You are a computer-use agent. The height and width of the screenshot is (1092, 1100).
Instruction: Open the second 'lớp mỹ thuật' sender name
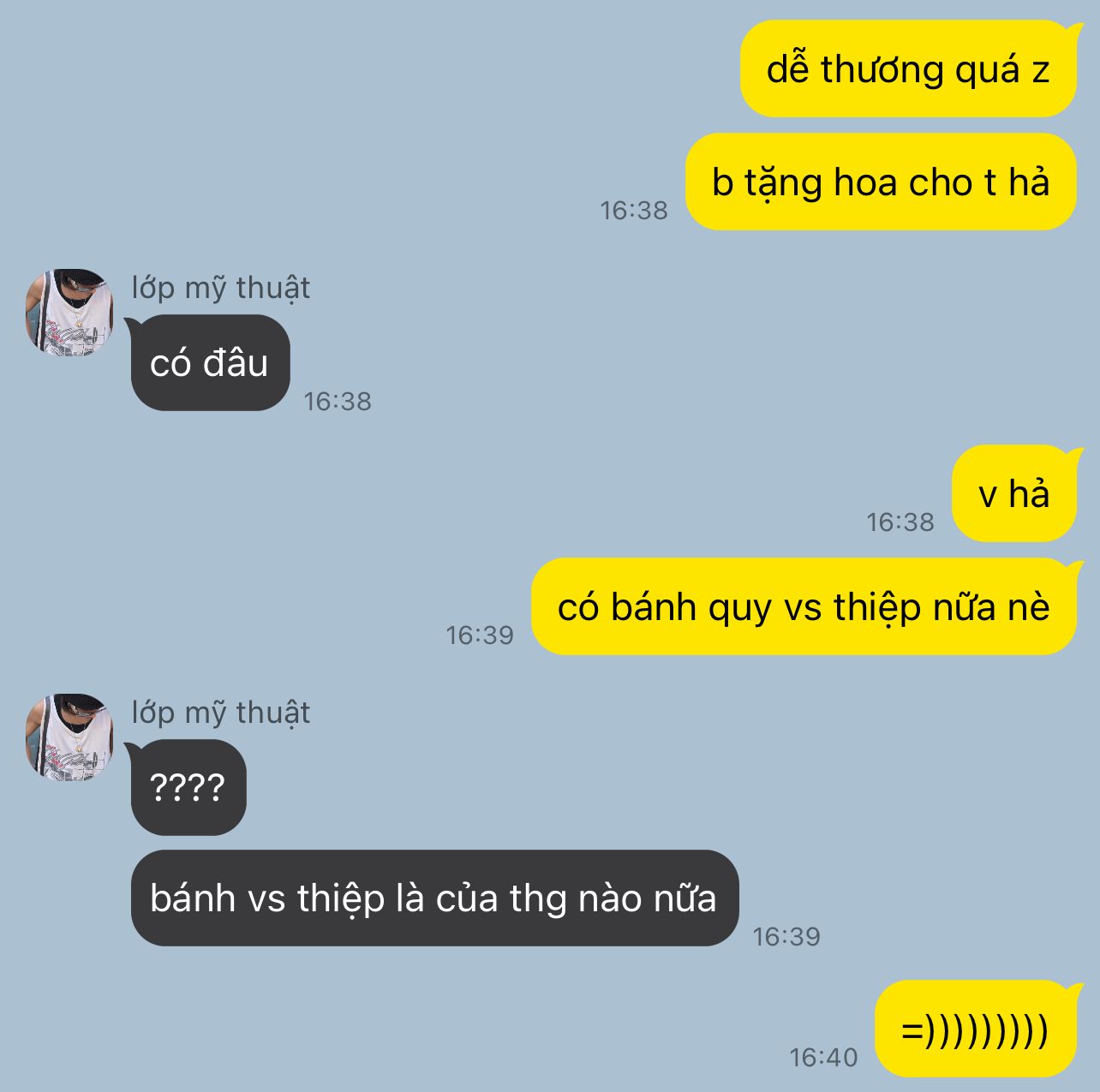[220, 713]
